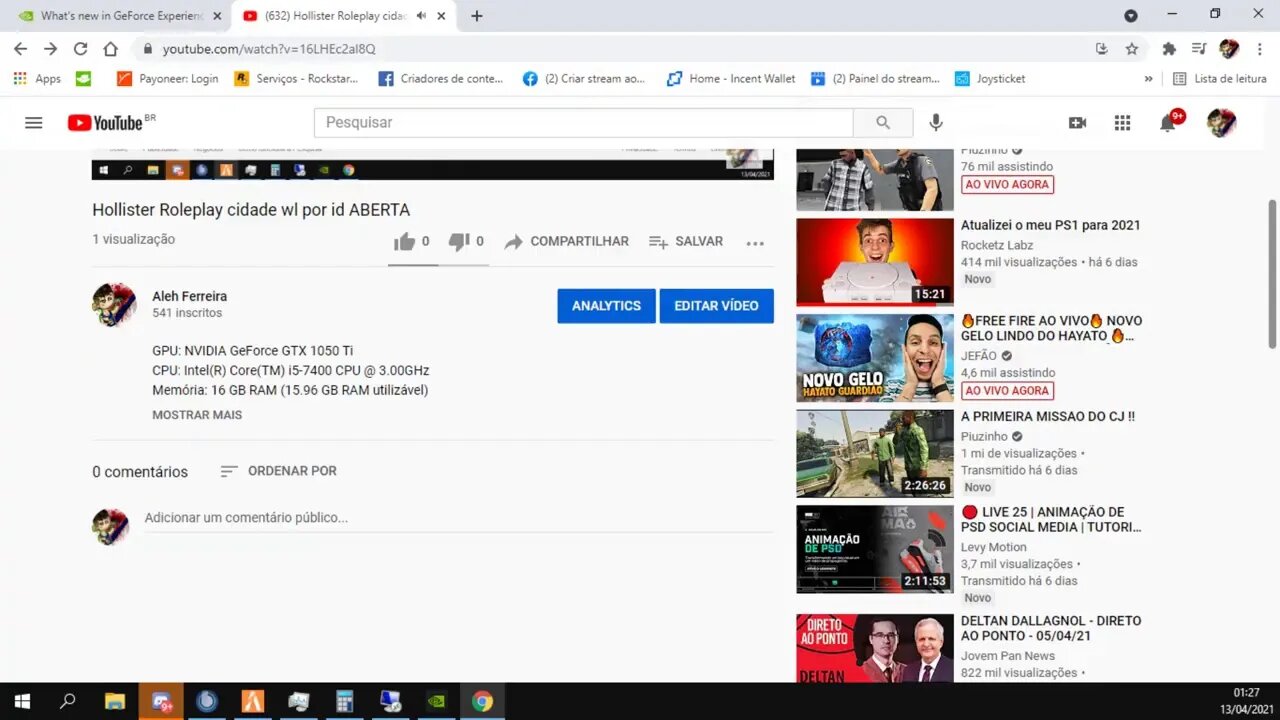Click SALVAR to save the video
1280x720 pixels.
tap(686, 241)
